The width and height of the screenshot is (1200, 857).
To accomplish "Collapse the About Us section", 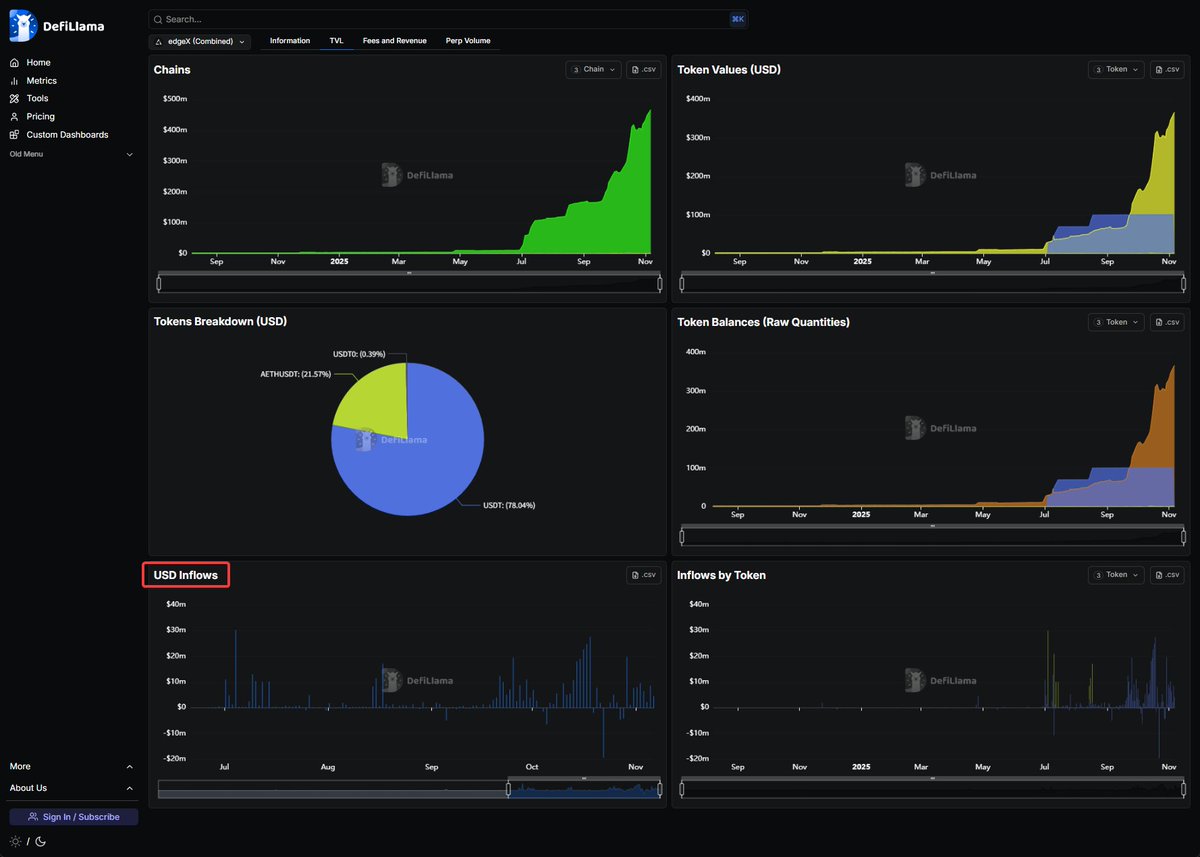I will click(x=71, y=788).
